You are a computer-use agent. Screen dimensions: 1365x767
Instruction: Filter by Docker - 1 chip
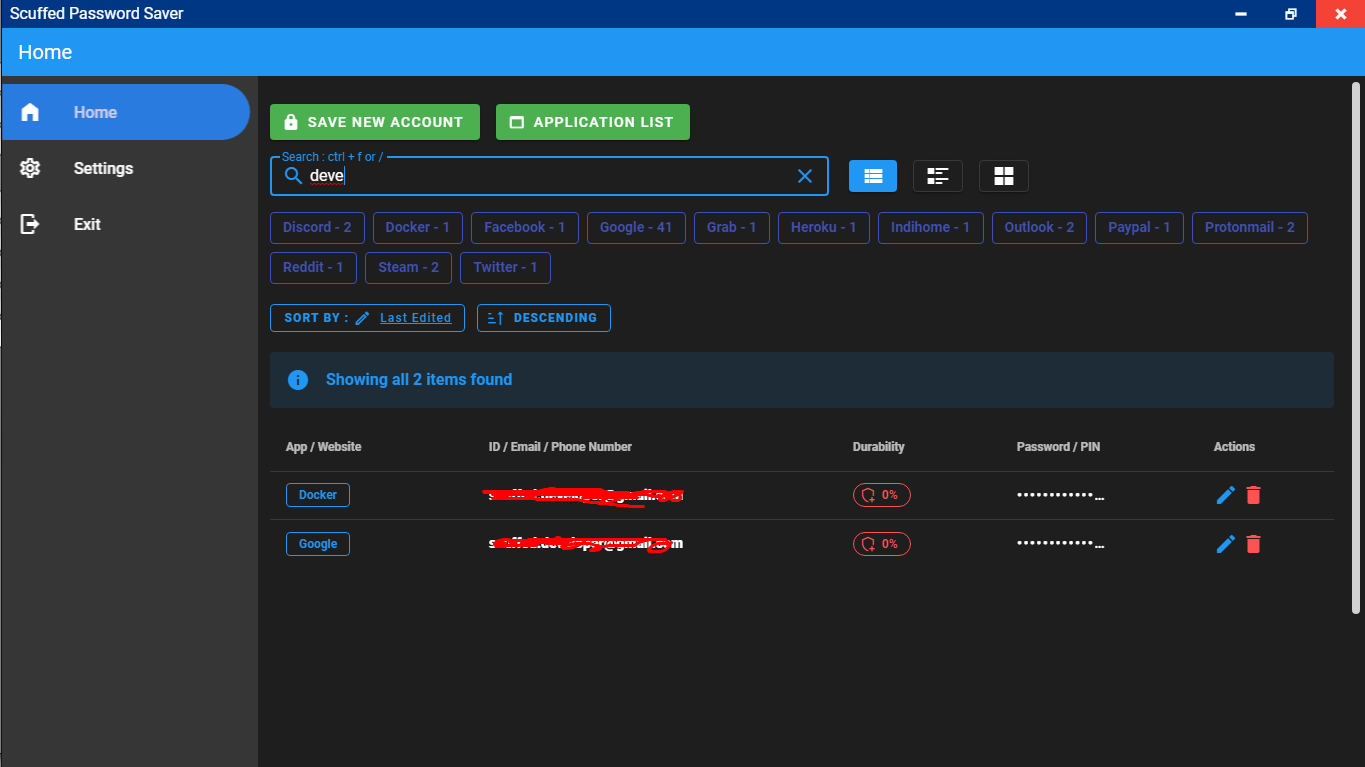tap(418, 227)
